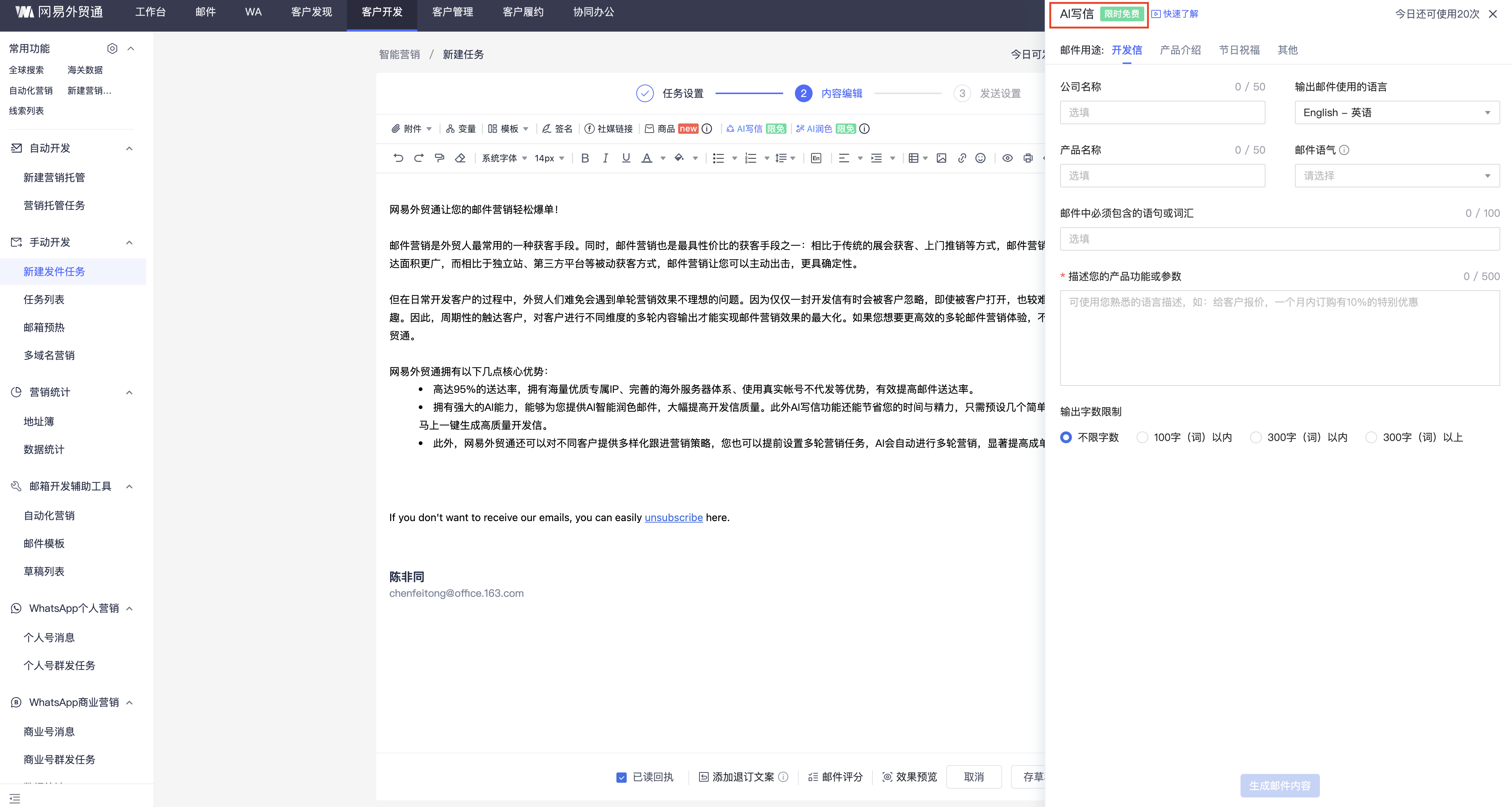This screenshot has height=807, width=1512.
Task: Insert an image via the picture icon
Action: 942,158
